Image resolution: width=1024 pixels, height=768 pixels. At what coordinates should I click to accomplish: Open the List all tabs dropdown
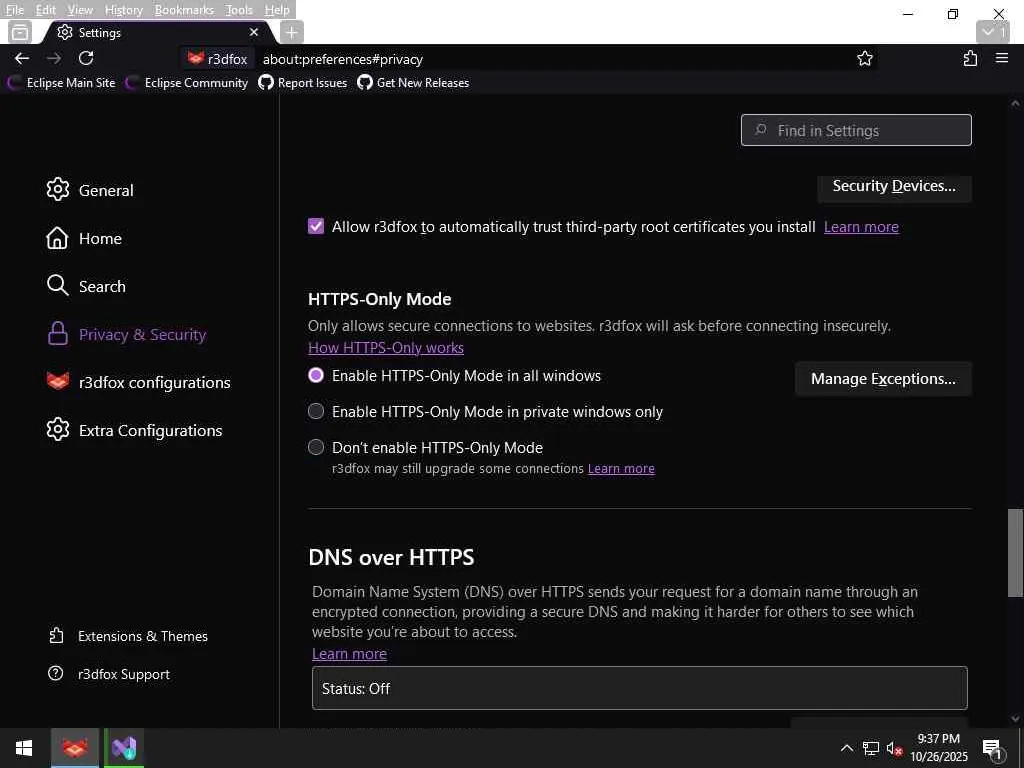click(x=993, y=31)
